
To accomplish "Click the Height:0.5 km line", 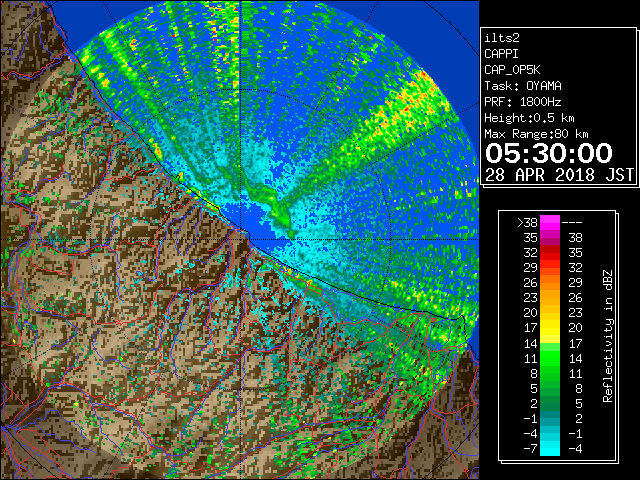I will 529,118.
